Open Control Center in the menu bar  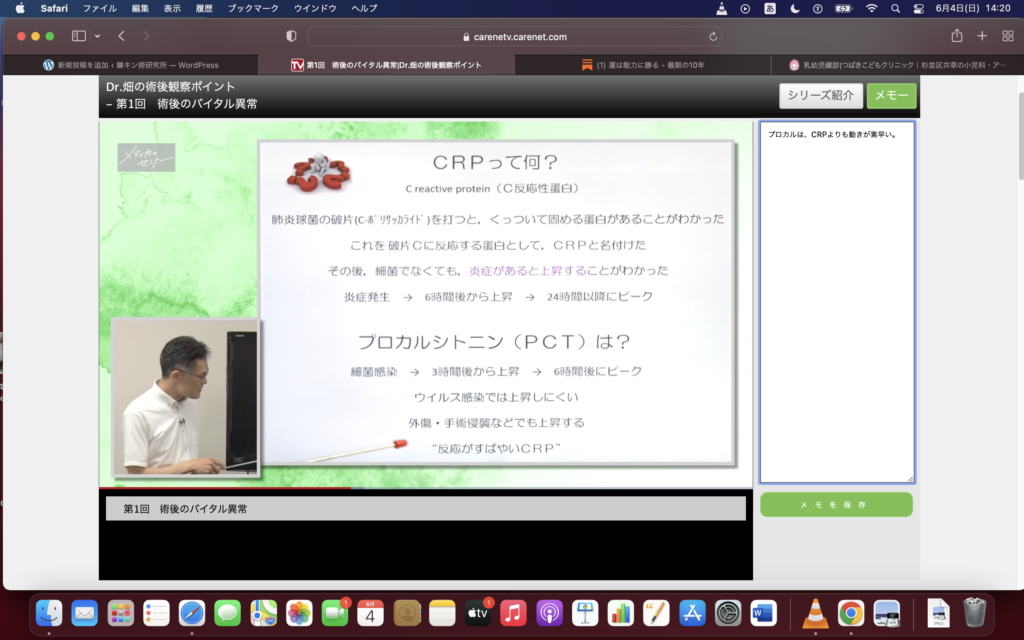[x=919, y=8]
